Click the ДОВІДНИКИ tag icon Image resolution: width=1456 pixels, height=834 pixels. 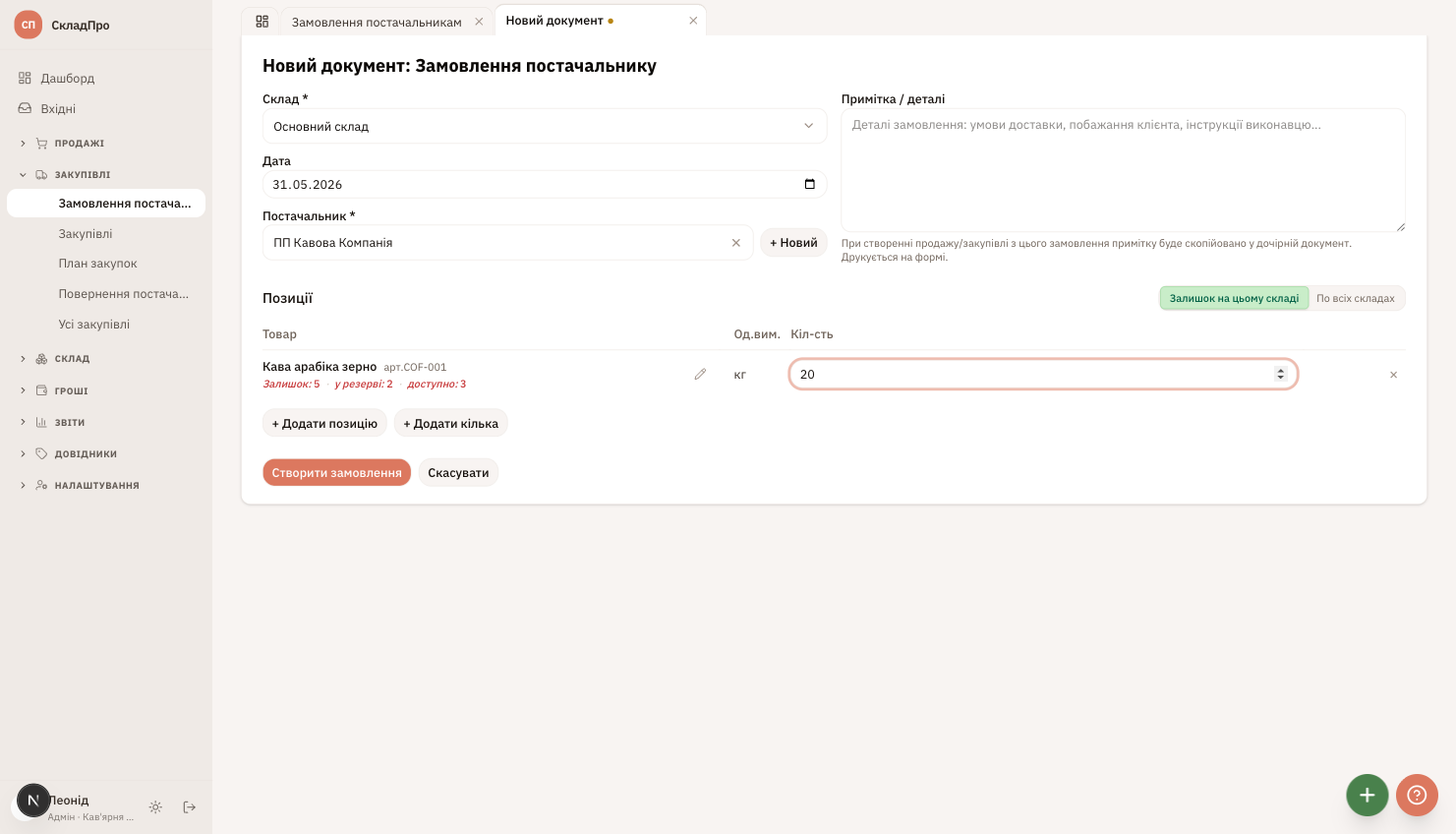[41, 453]
